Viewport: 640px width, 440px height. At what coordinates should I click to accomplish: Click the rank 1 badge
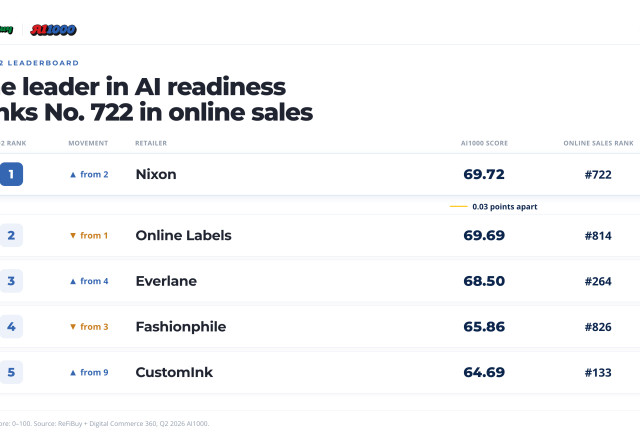point(11,174)
